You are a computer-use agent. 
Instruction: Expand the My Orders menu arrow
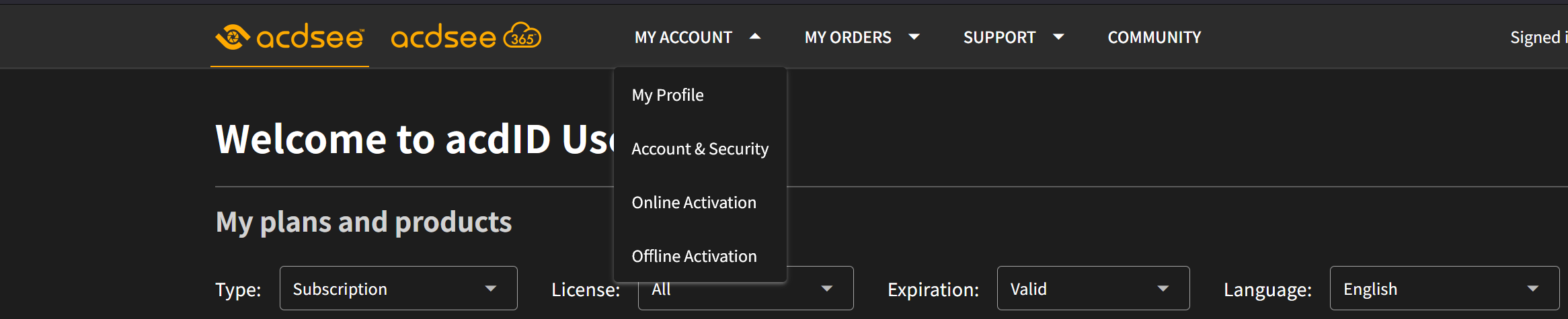pos(914,37)
